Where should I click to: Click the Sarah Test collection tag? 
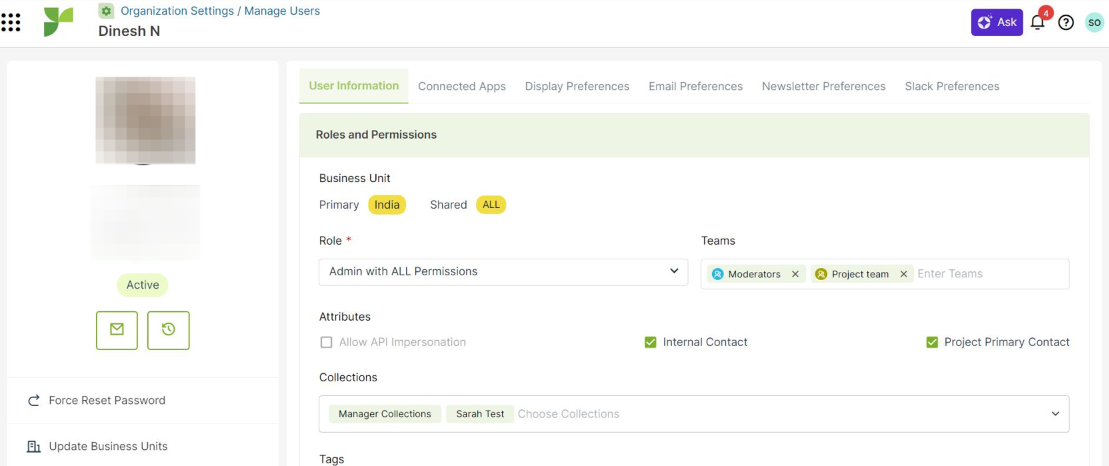(480, 414)
